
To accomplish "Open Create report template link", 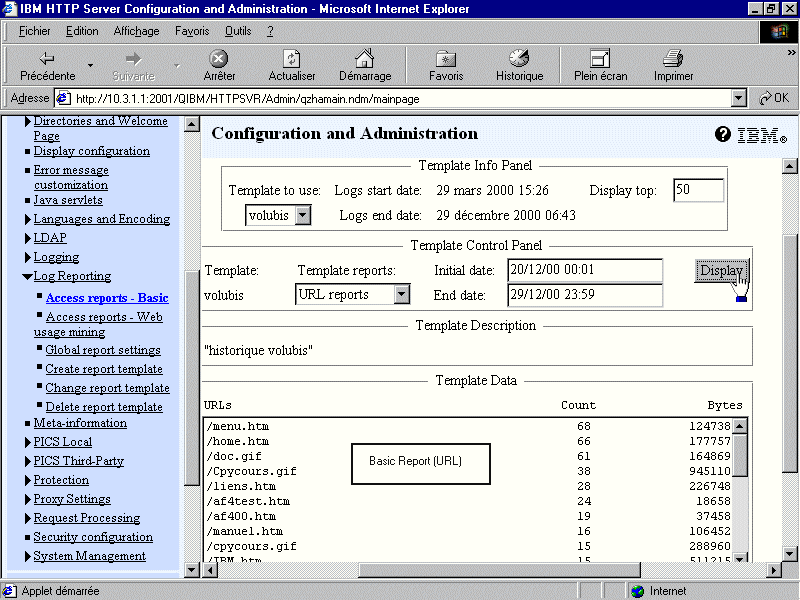I will (104, 369).
